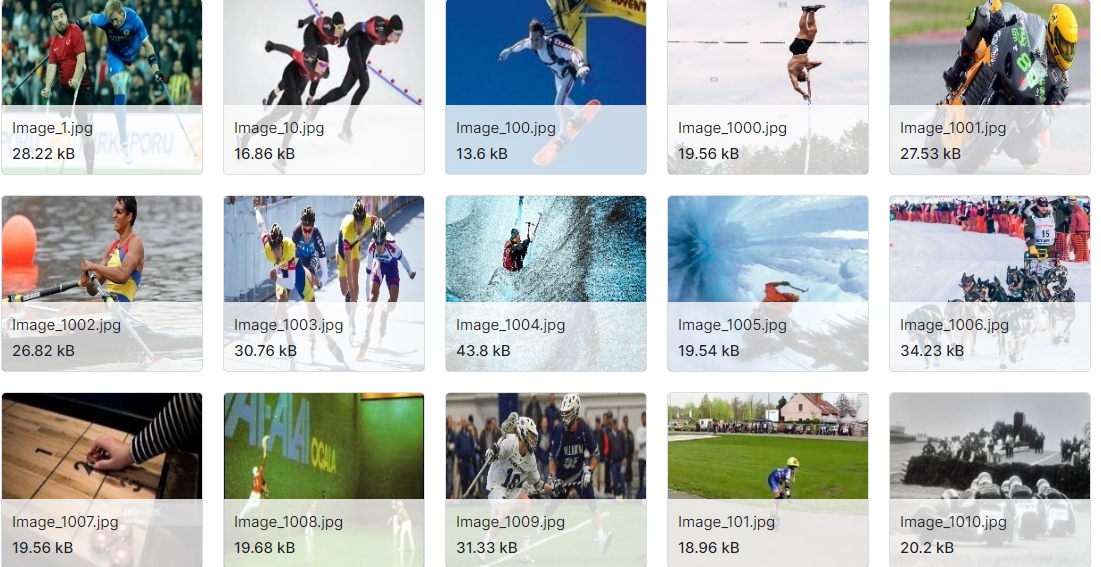Viewport: 1101px width, 567px height.
Task: Select Image_10.jpg speed skaters thumbnail
Action: [x=324, y=86]
